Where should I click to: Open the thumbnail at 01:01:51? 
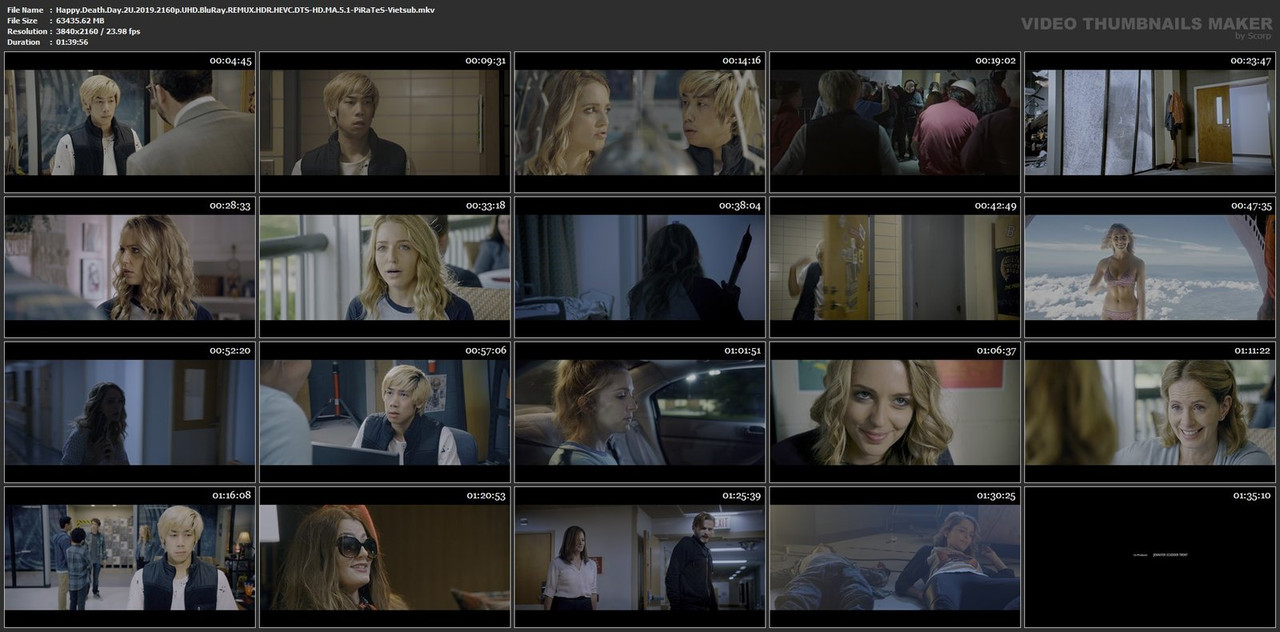(x=640, y=412)
